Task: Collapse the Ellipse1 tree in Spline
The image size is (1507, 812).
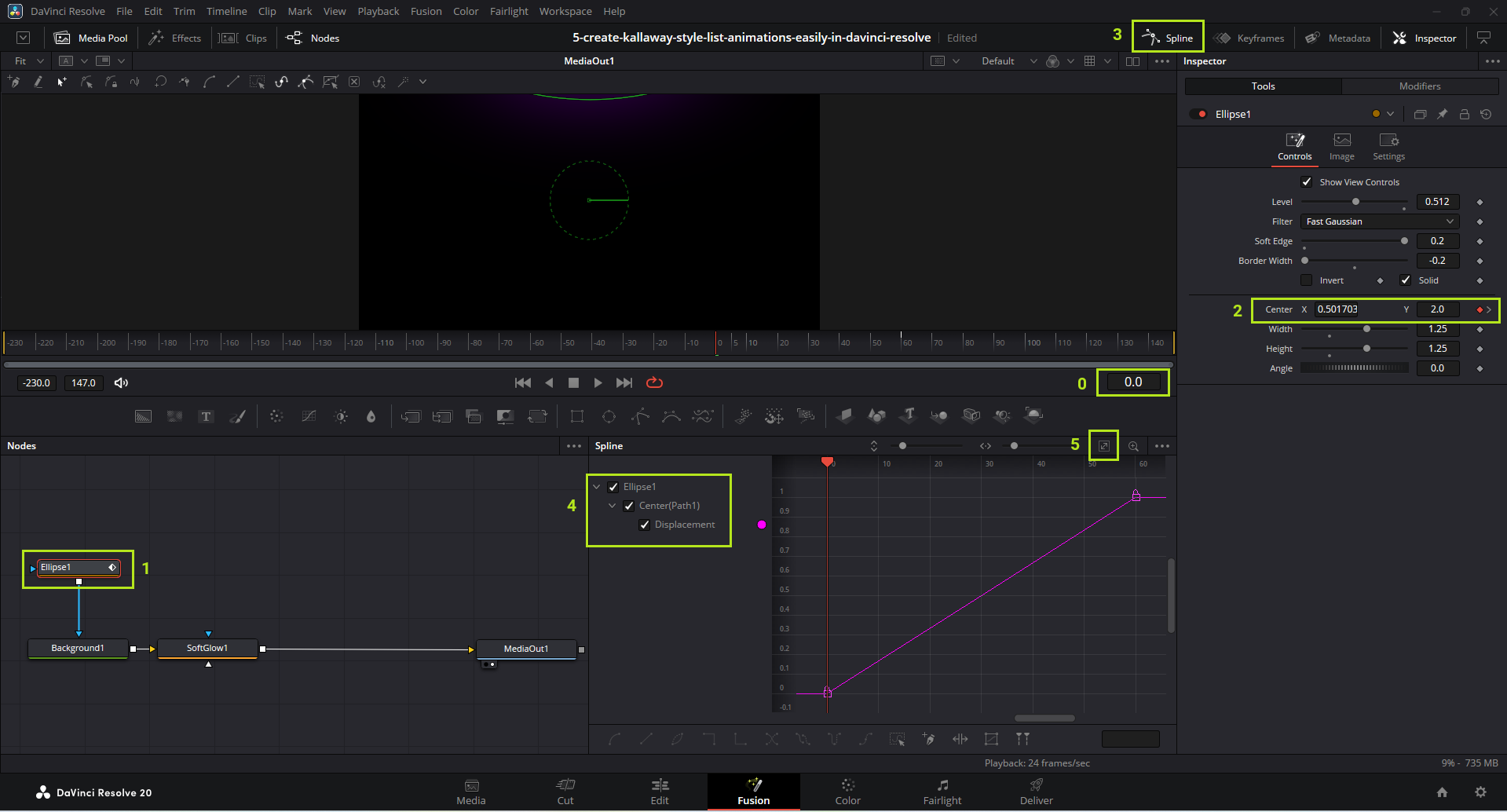Action: coord(597,487)
